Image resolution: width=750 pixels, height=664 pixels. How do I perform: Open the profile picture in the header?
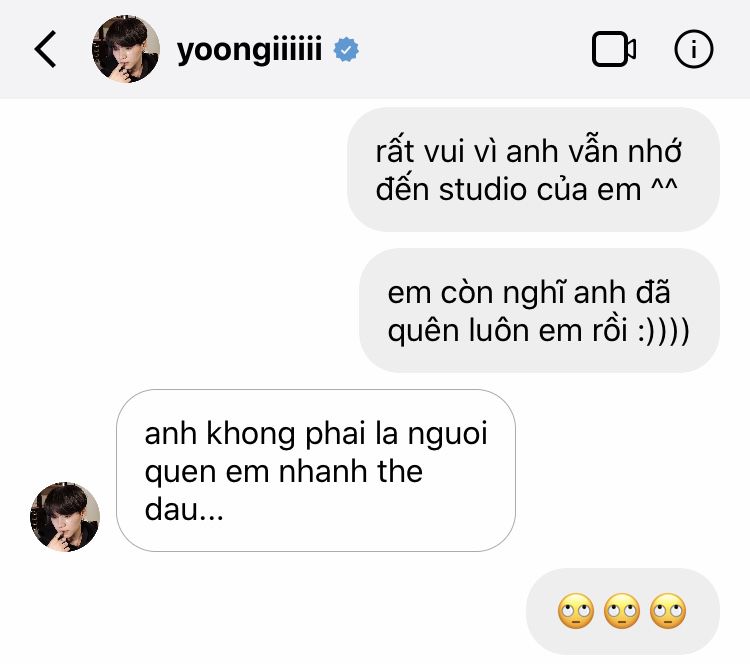point(126,49)
